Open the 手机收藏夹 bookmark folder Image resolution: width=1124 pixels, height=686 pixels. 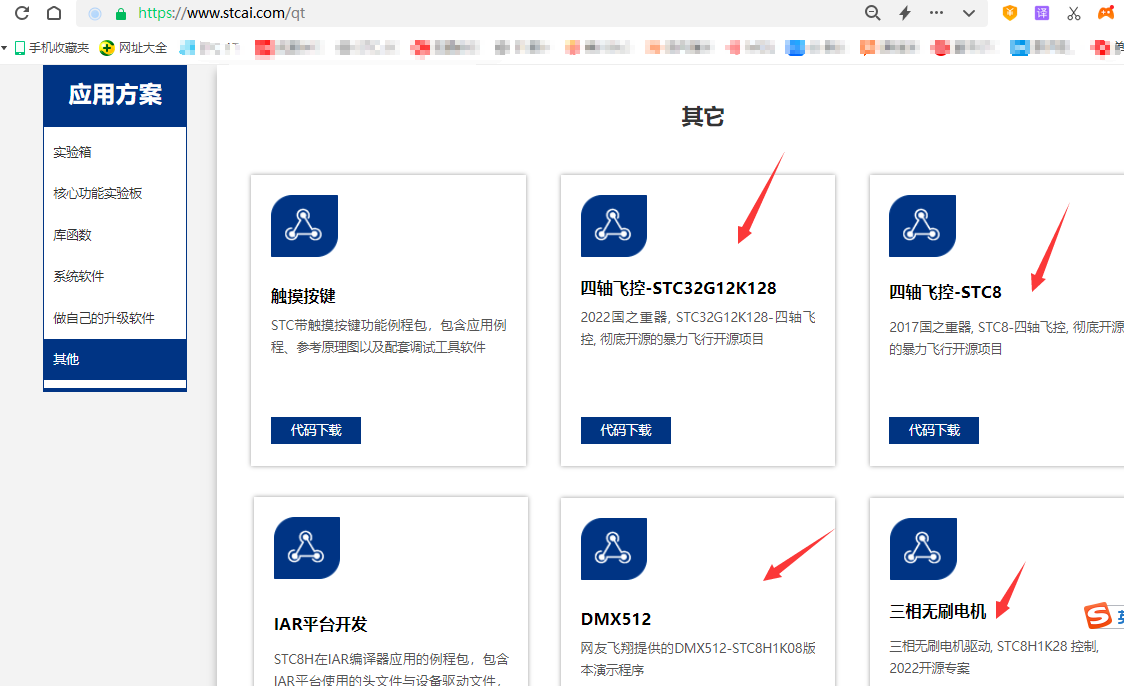point(52,47)
